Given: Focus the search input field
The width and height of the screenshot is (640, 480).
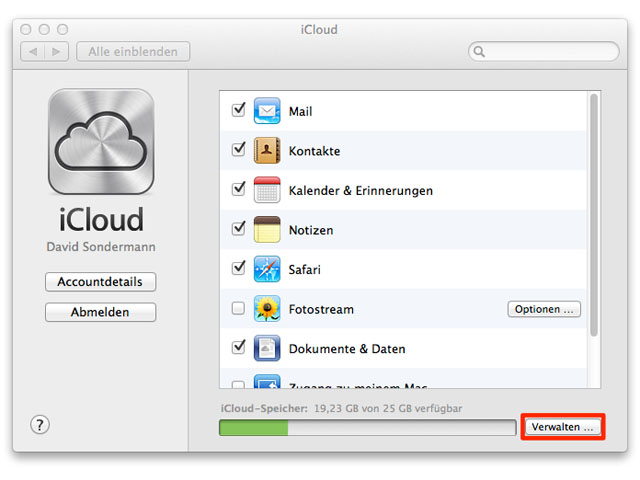Looking at the screenshot, I should pos(544,51).
